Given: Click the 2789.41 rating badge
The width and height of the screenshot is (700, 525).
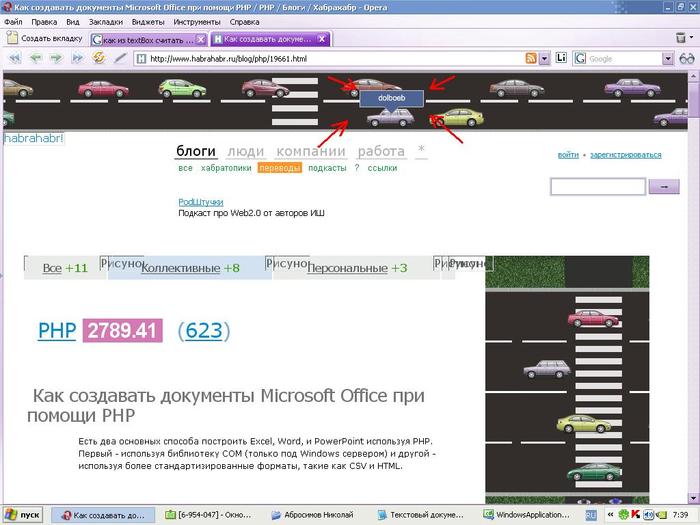Looking at the screenshot, I should [122, 331].
